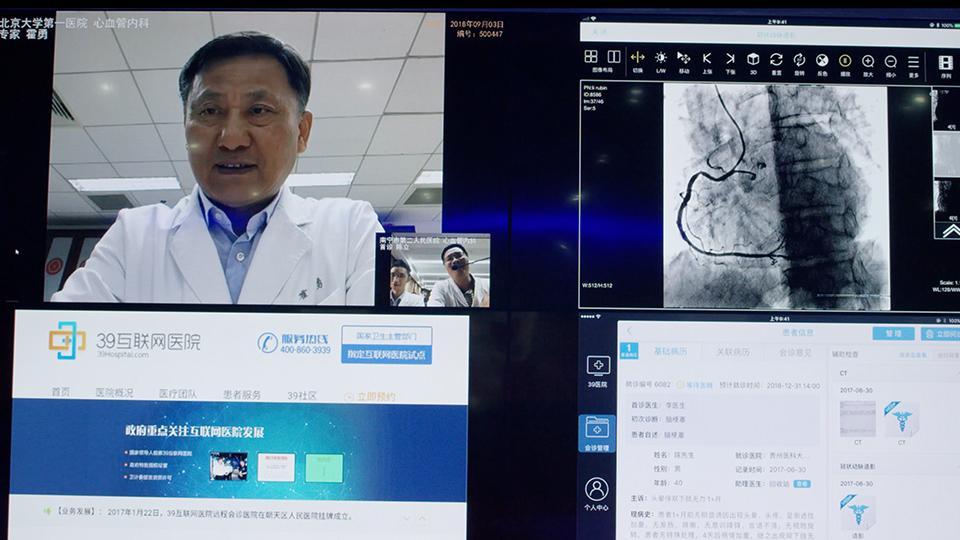Open the second CT file with caduceus icon
Viewport: 960px width, 540px height.
tap(902, 419)
